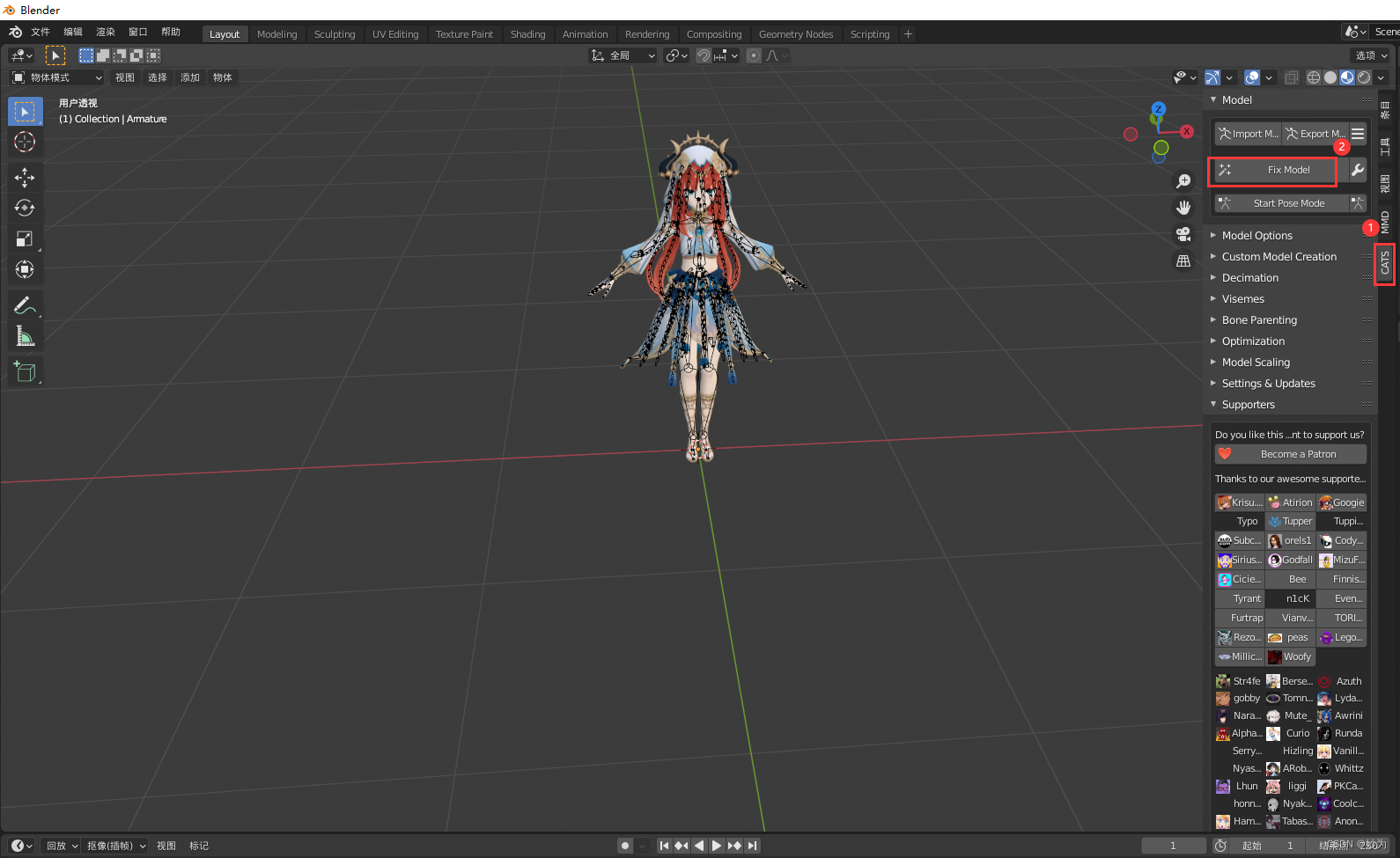This screenshot has height=858, width=1400.
Task: Open the hamburger menu next to Export Model
Action: point(1358,134)
